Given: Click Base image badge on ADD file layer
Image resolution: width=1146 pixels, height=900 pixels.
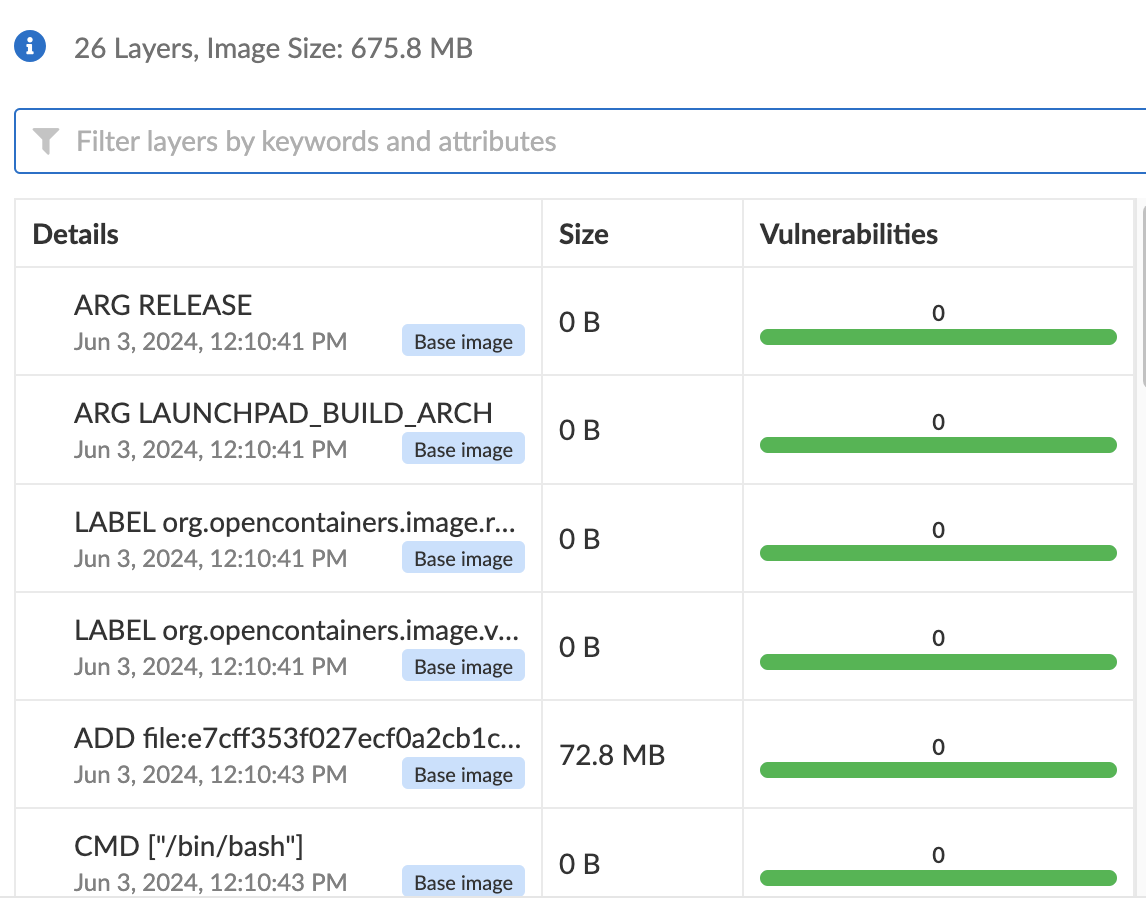Looking at the screenshot, I should tap(463, 775).
